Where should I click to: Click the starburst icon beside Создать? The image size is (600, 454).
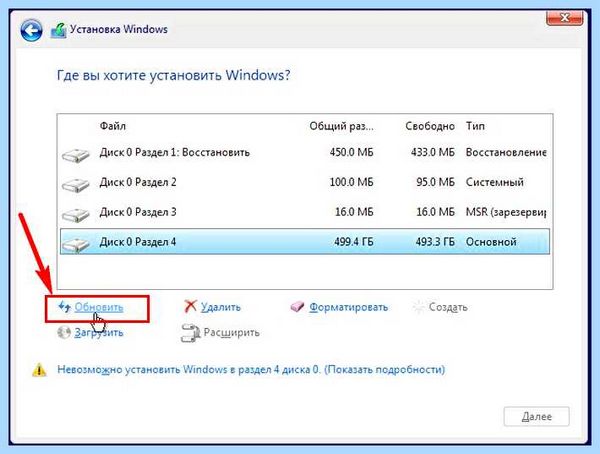click(418, 307)
